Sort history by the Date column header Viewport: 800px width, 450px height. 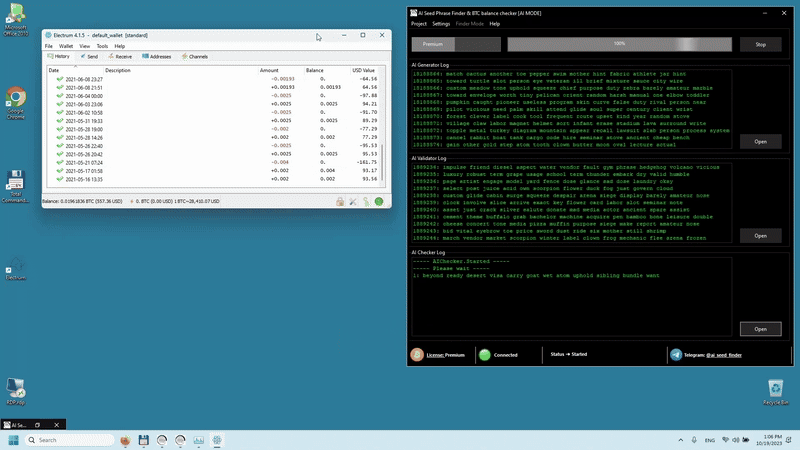54,71
